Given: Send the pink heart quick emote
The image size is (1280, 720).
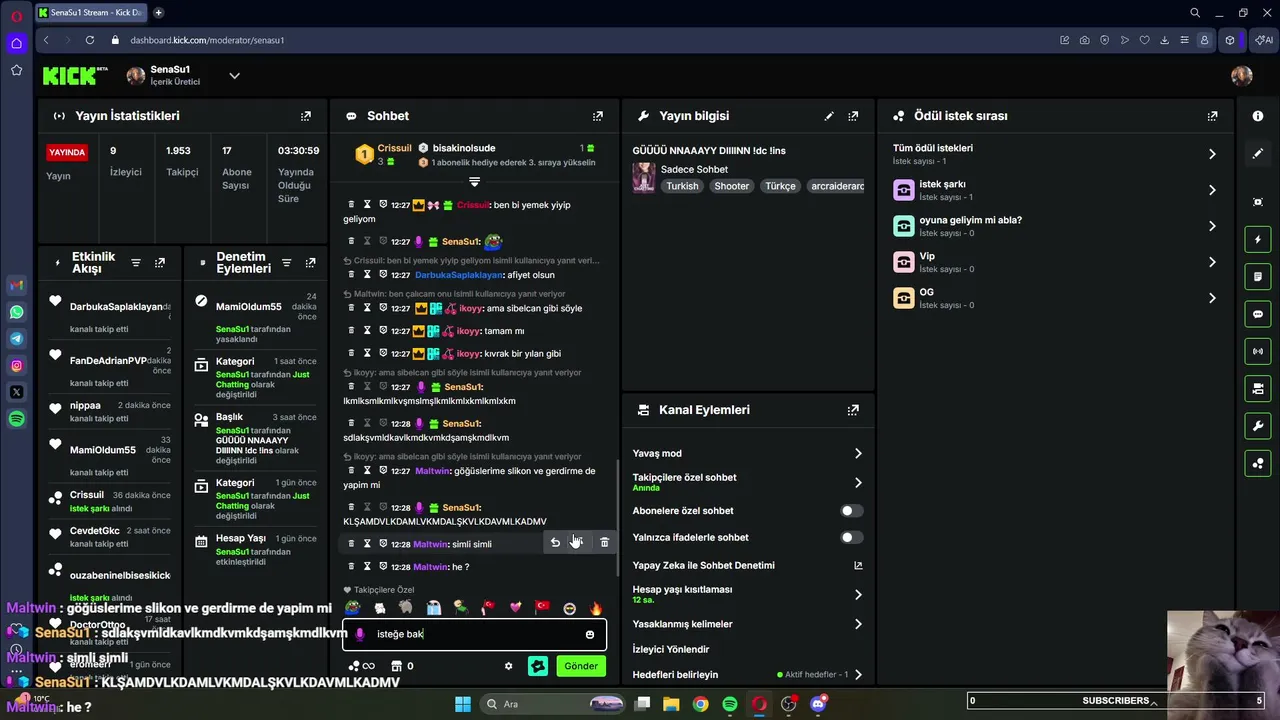Looking at the screenshot, I should [516, 608].
